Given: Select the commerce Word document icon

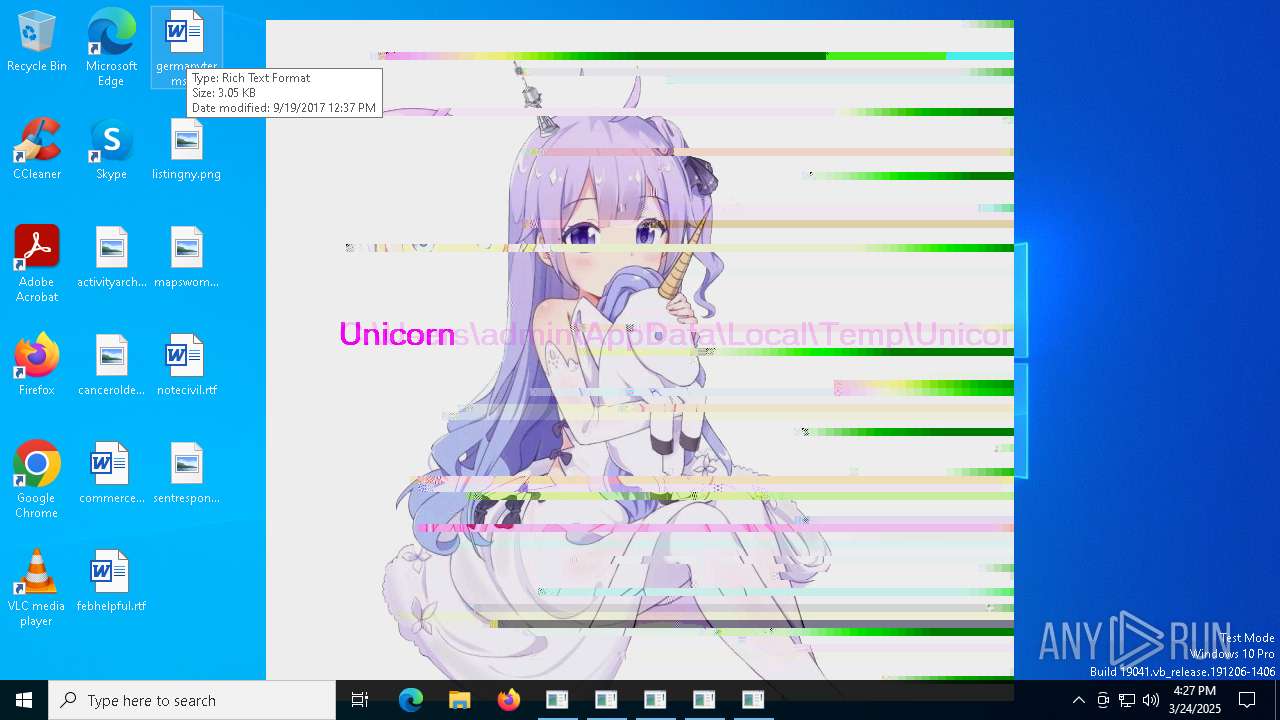Looking at the screenshot, I should [x=111, y=474].
